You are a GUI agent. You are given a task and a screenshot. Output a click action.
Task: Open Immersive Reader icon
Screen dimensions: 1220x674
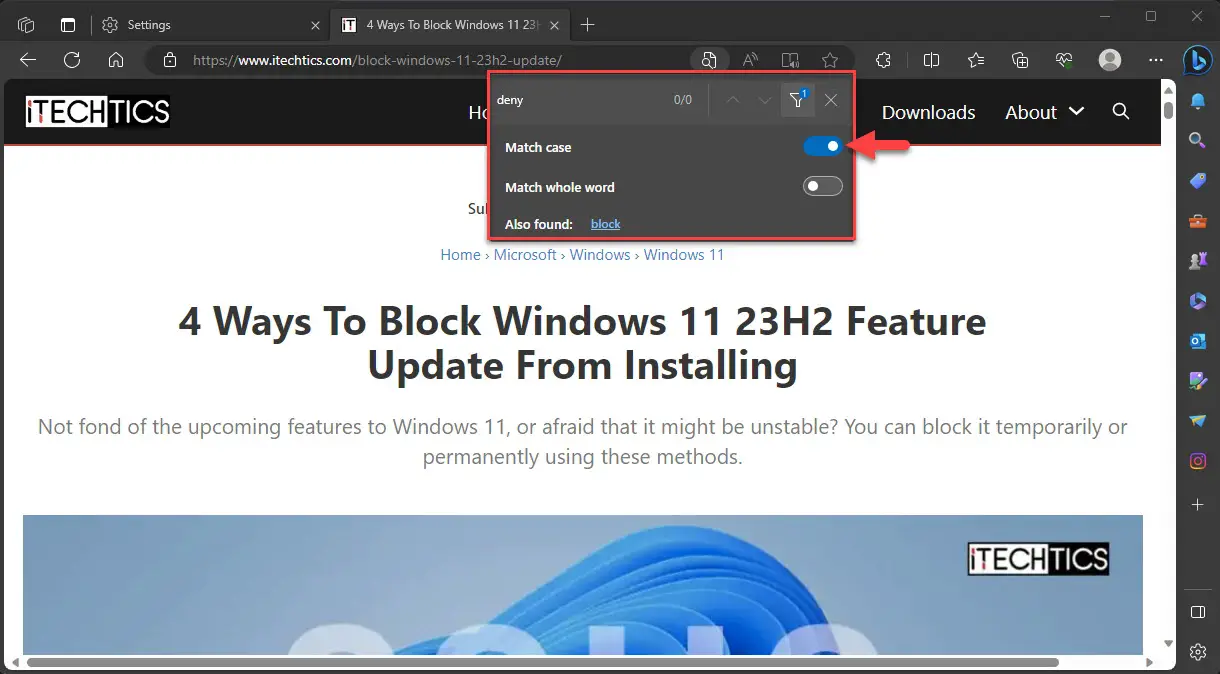[790, 60]
